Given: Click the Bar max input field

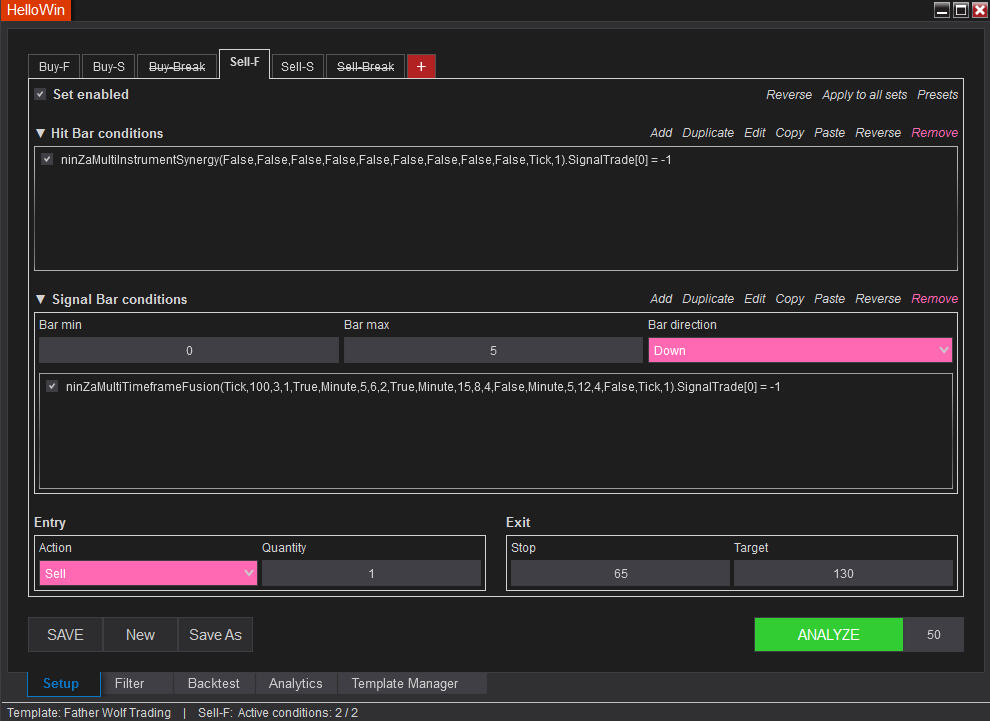Looking at the screenshot, I should [493, 351].
